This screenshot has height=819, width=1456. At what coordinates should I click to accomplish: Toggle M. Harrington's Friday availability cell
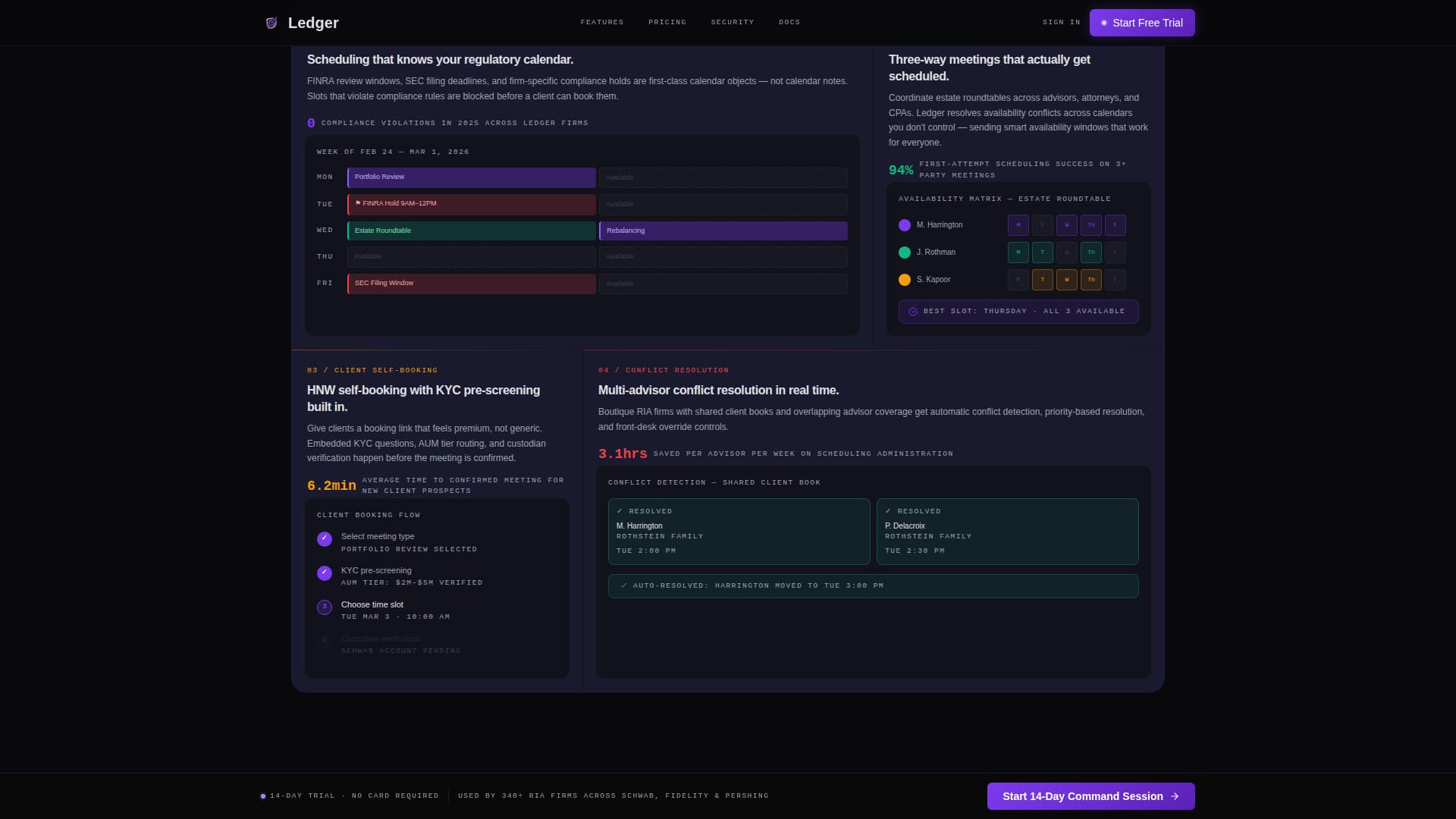click(x=1115, y=225)
